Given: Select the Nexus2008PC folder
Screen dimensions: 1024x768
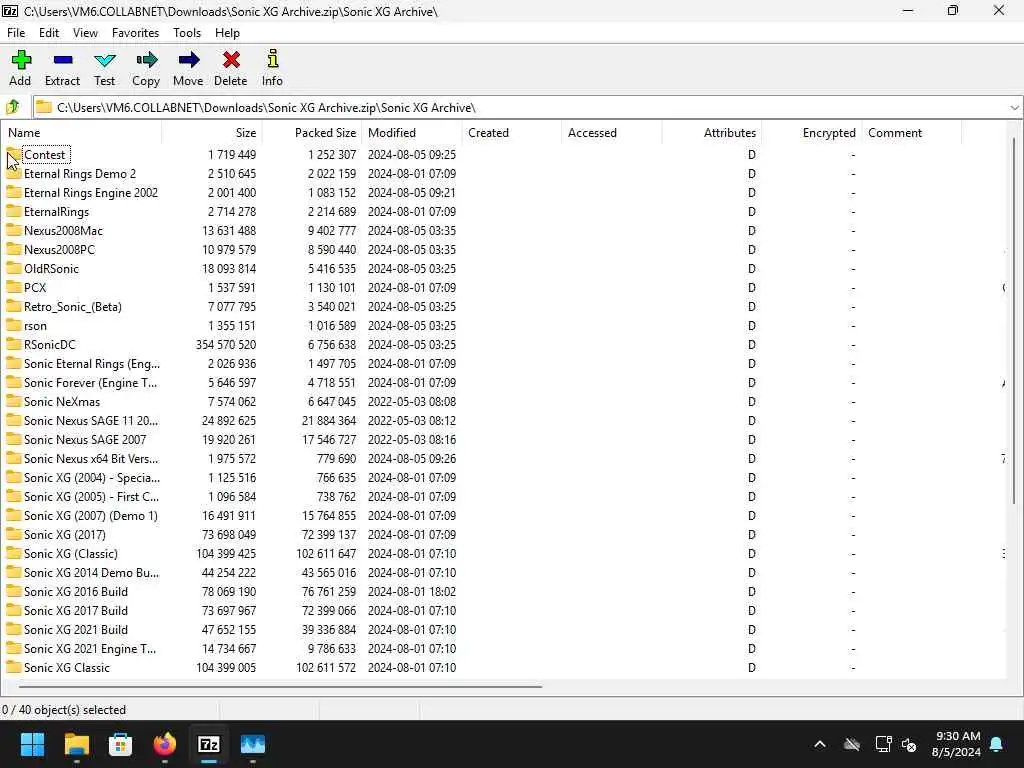Looking at the screenshot, I should [59, 249].
